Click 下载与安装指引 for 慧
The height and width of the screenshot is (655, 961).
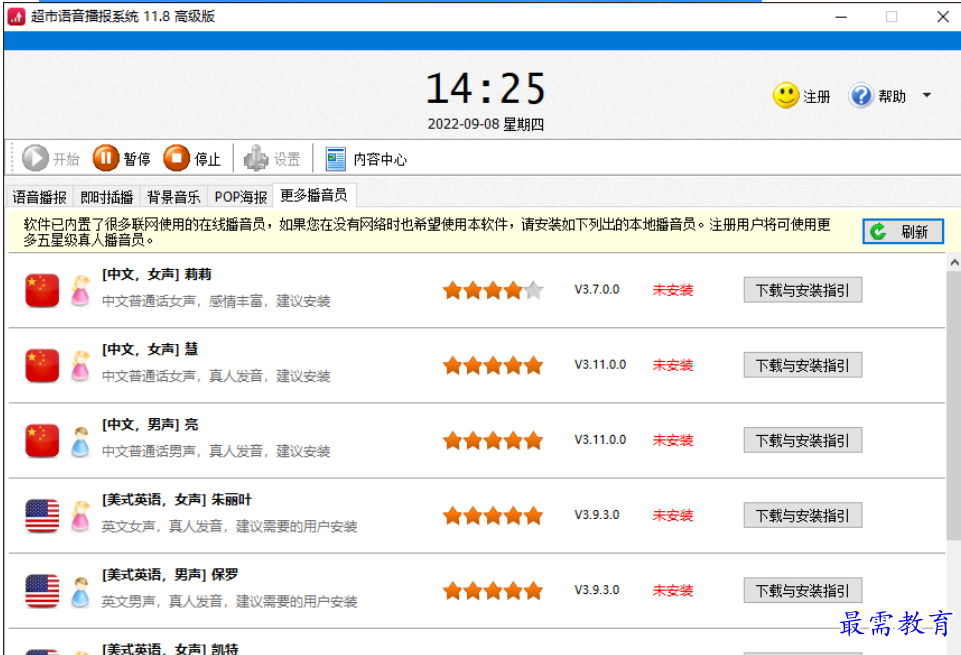[803, 365]
